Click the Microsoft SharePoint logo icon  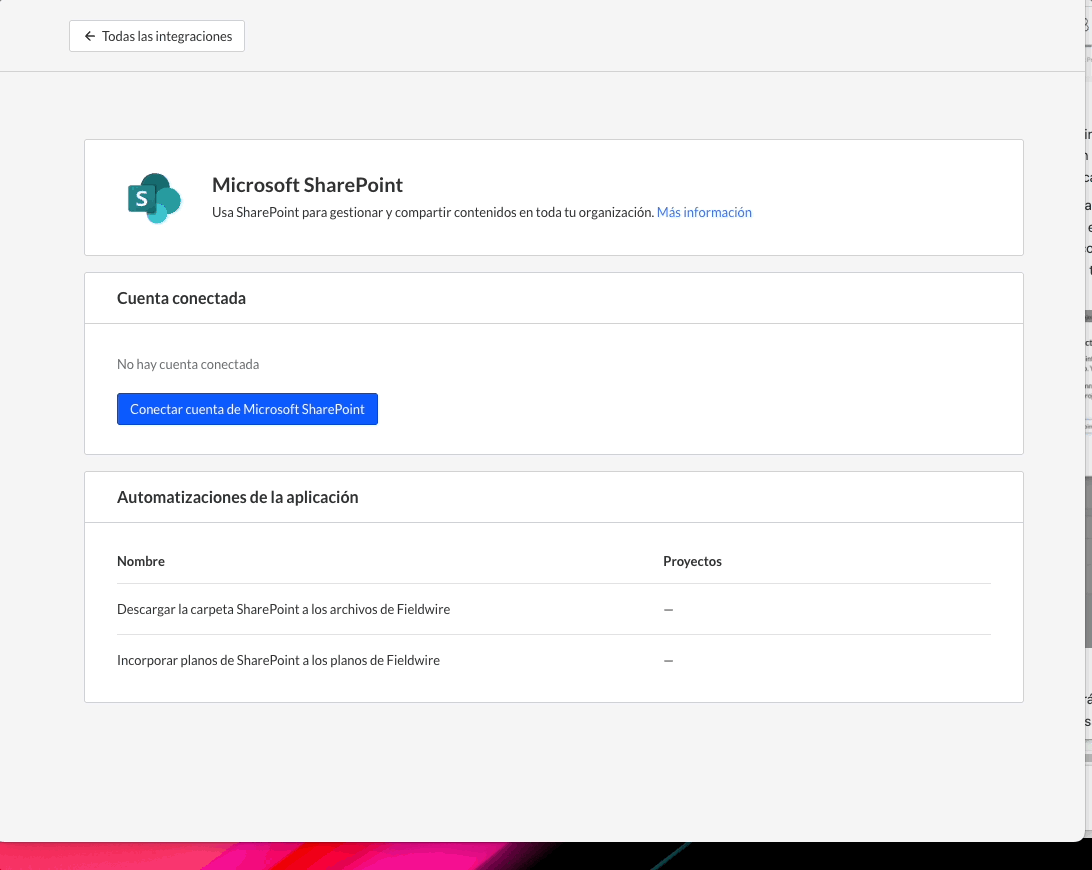pos(155,198)
